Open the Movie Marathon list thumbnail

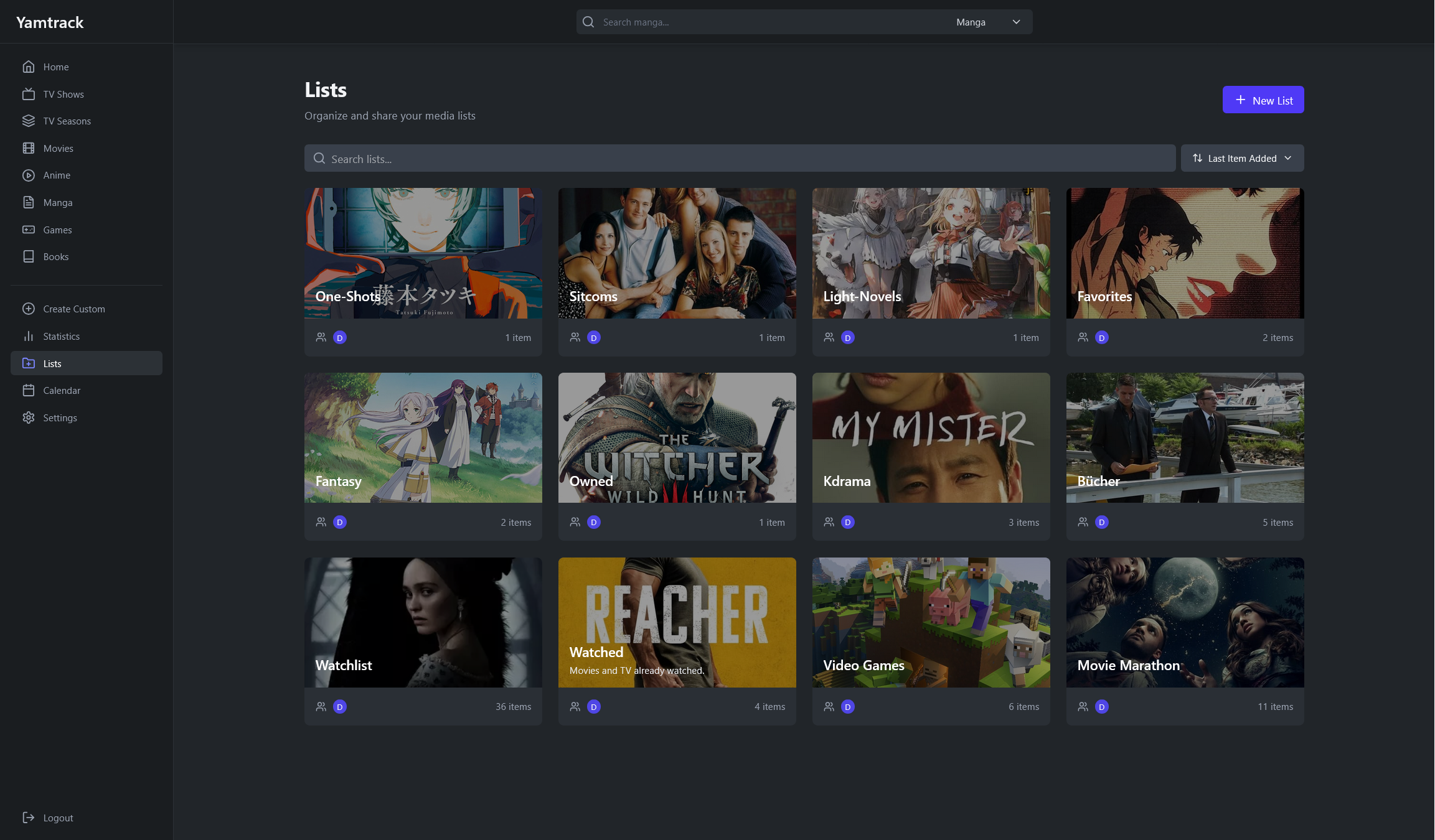point(1184,622)
